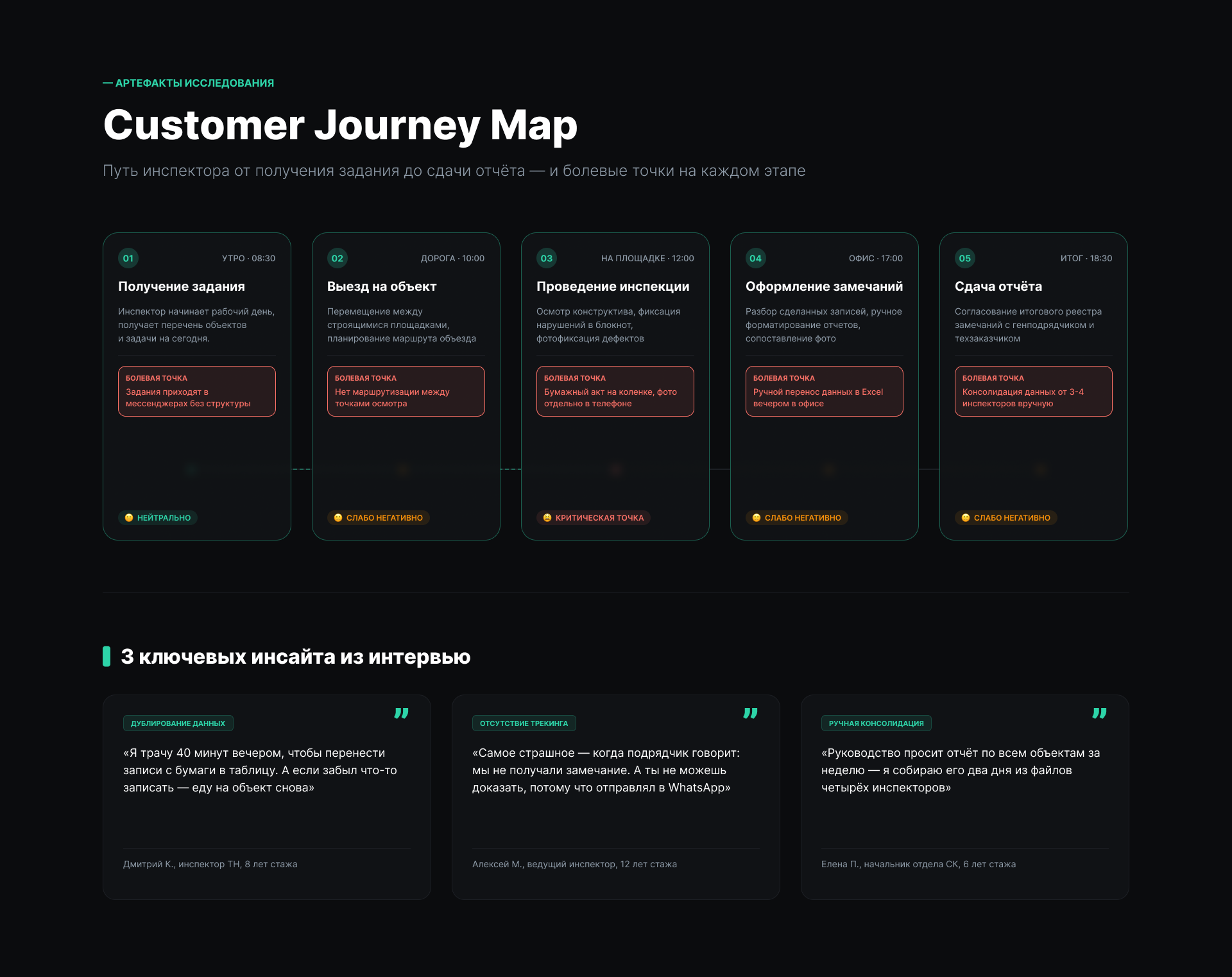
Task: Click the КРИТИЧЕСКАЯ ТОЧКА status label
Action: [594, 517]
